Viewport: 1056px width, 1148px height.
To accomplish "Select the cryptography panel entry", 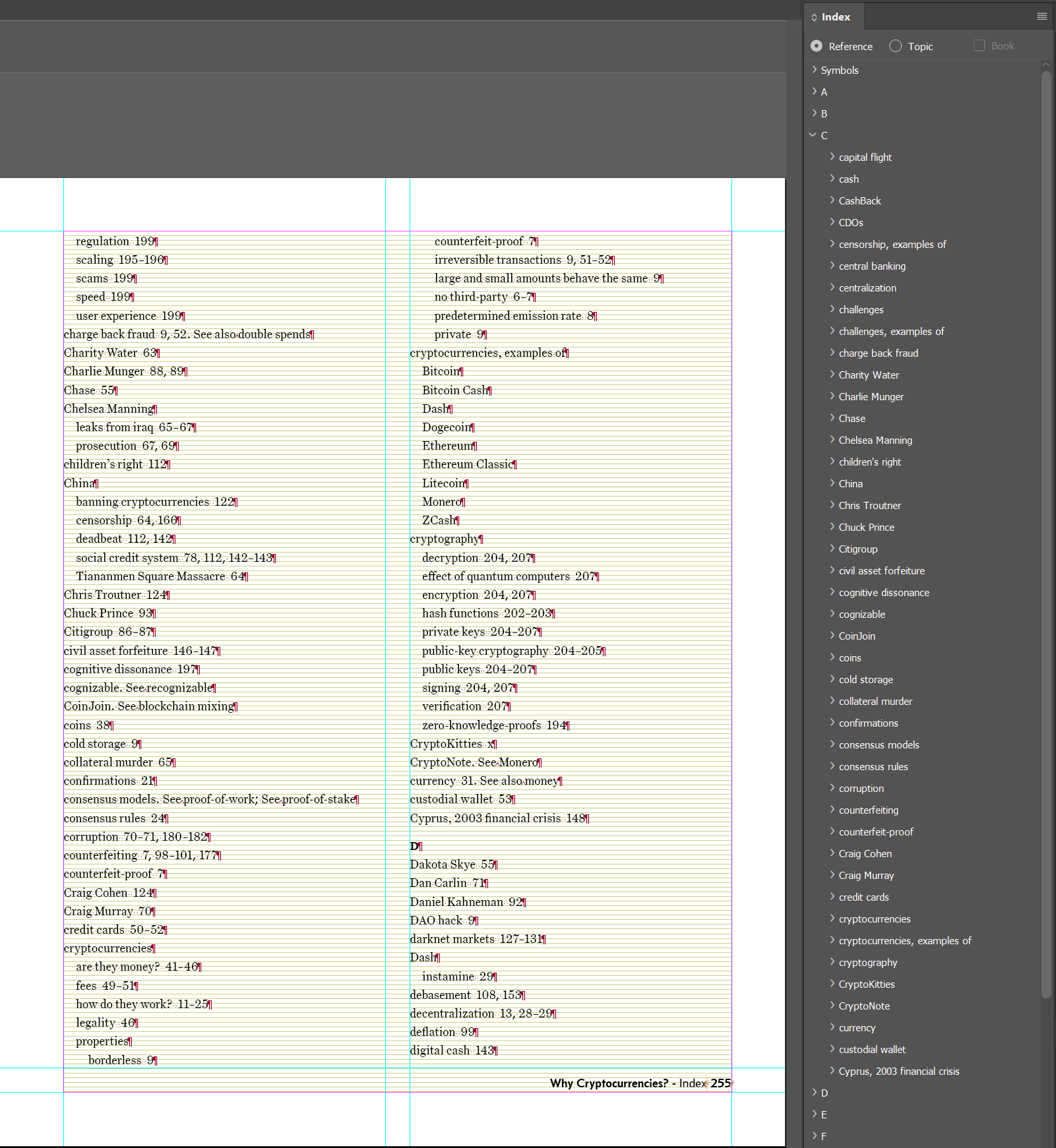I will tap(867, 963).
